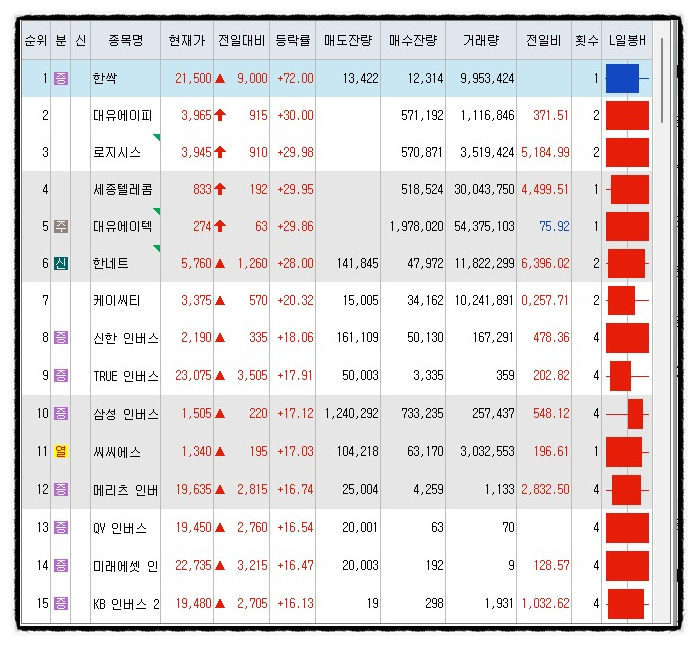This screenshot has width=698, height=646.
Task: Click the upper-limit arrow in 세종텔레콤 row
Action: [220, 189]
